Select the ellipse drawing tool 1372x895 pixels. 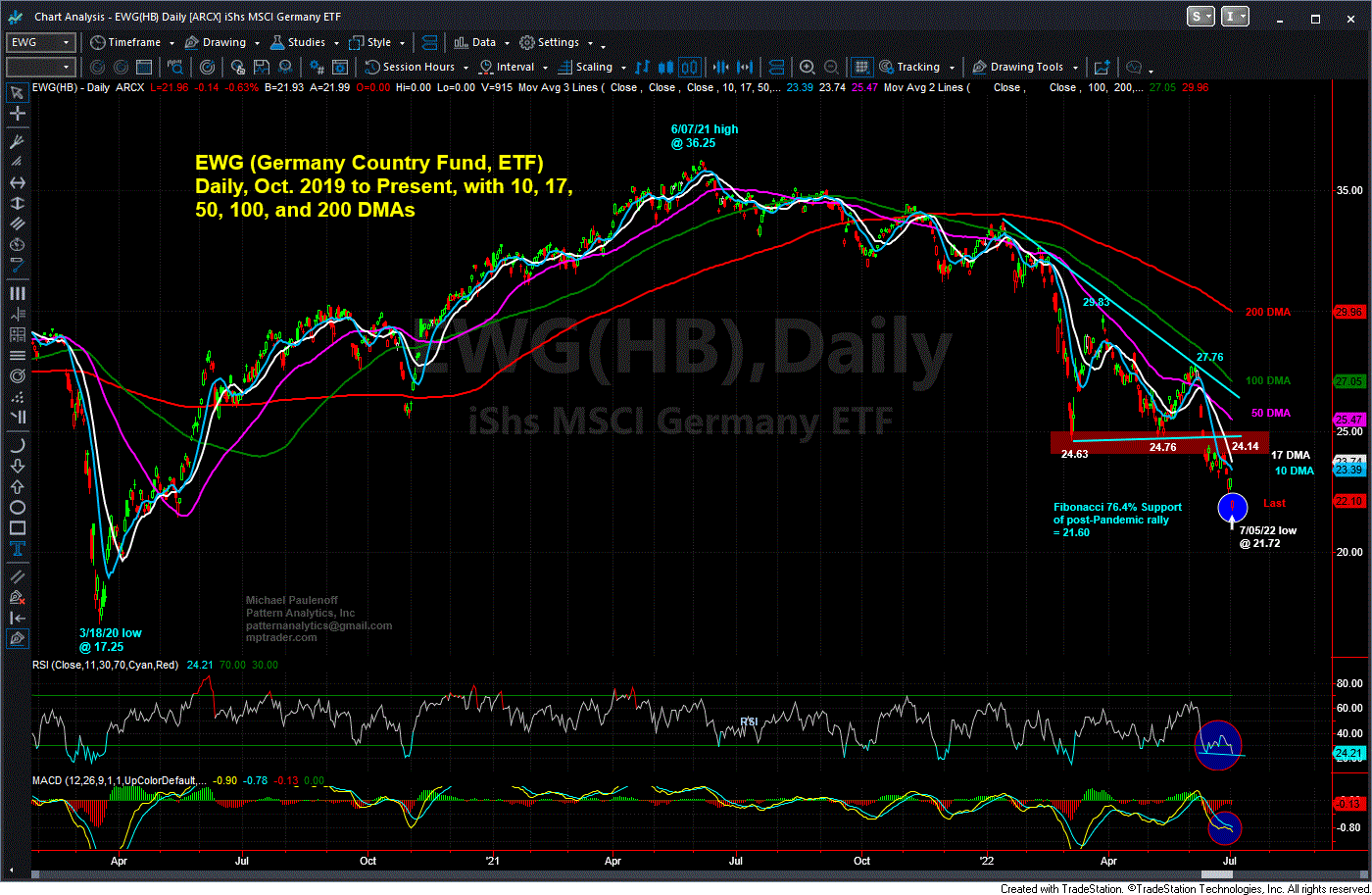(x=17, y=507)
